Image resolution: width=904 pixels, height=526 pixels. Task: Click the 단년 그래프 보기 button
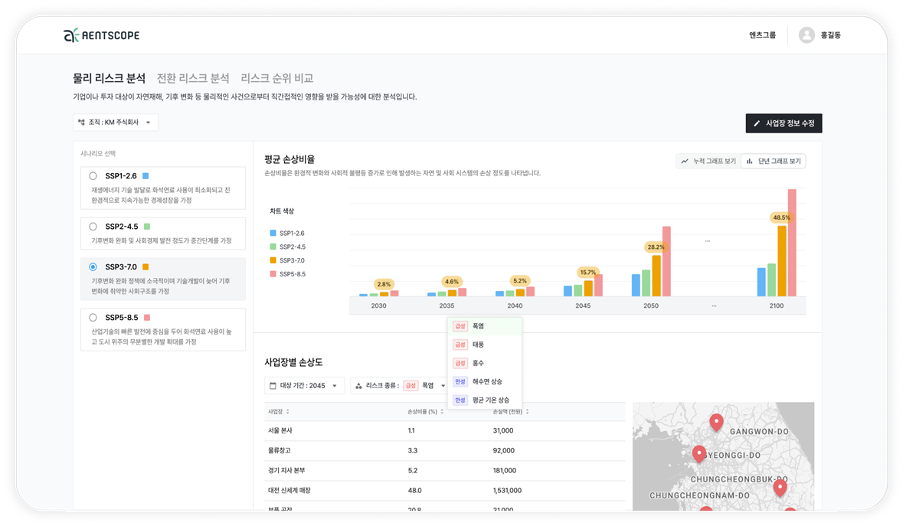pyautogui.click(x=773, y=161)
